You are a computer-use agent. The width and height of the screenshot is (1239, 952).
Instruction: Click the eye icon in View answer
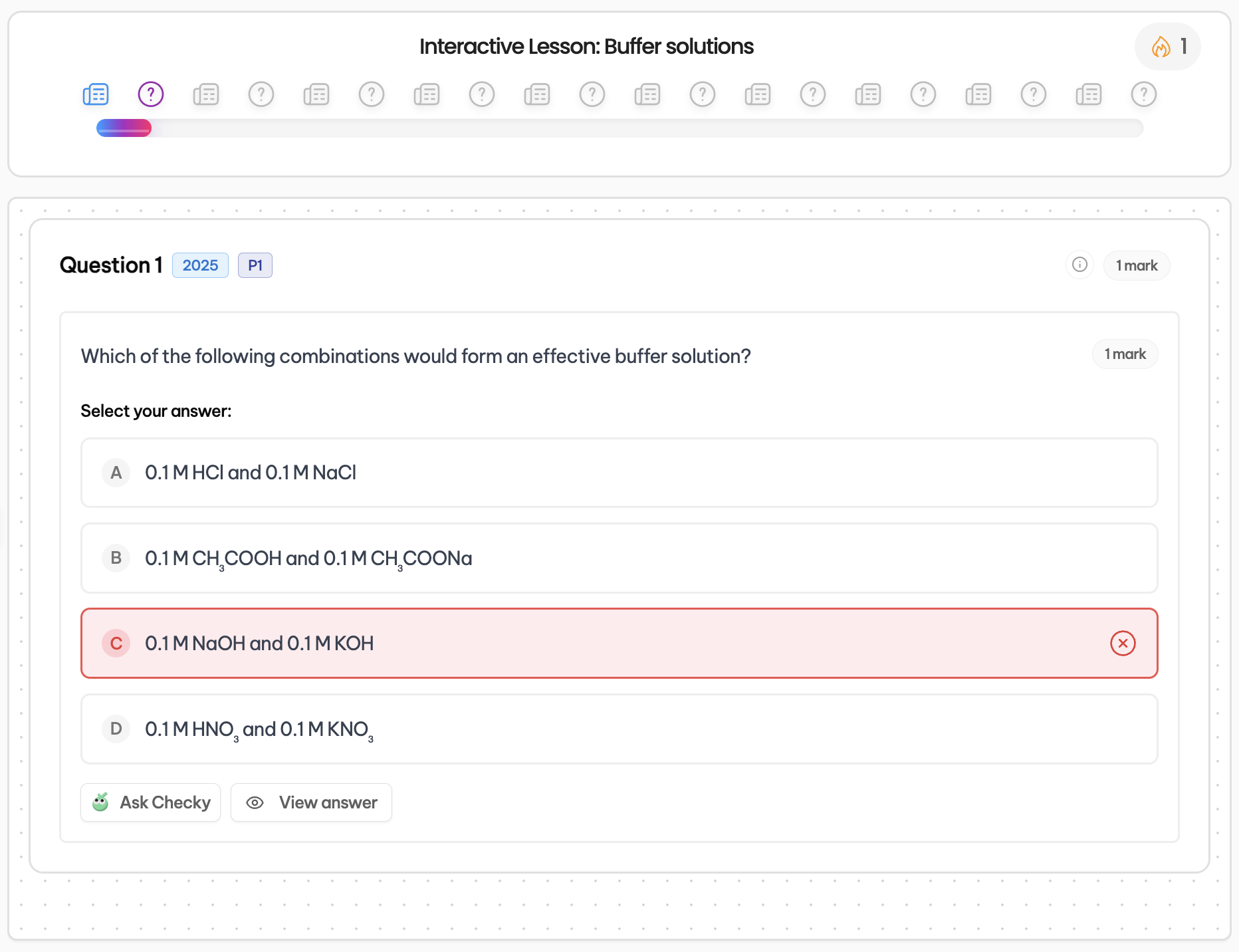(x=255, y=802)
